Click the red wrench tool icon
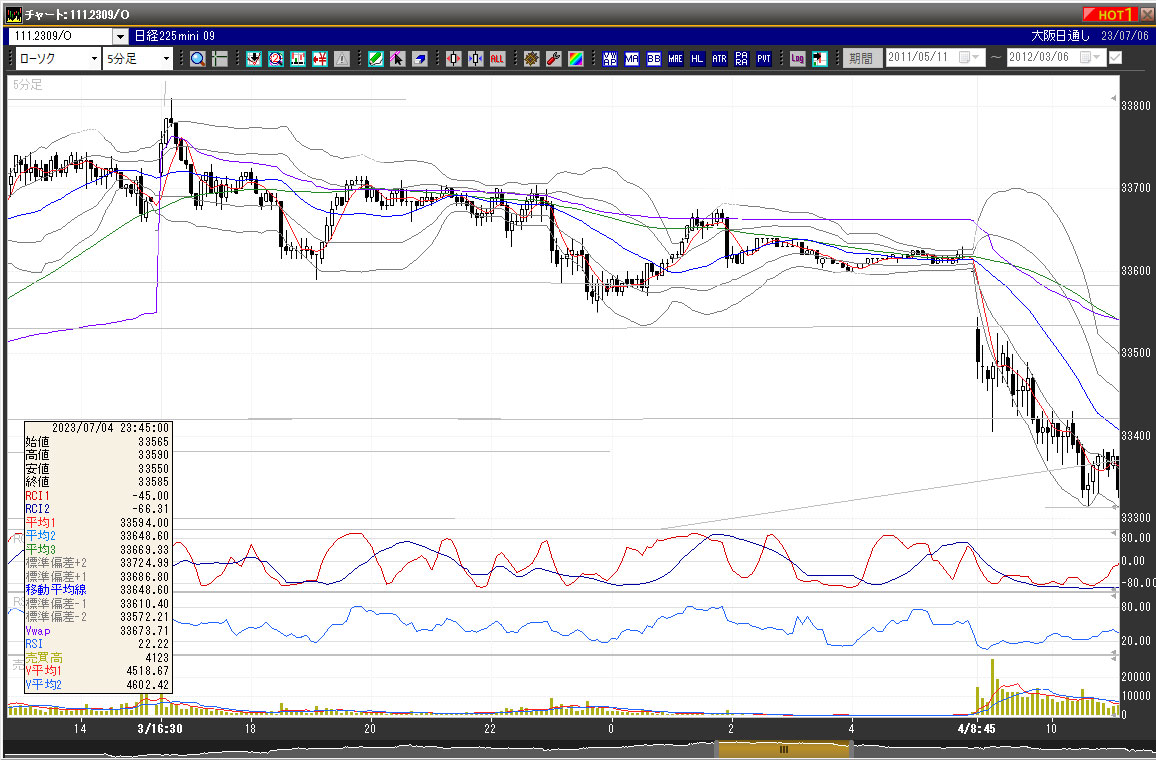 point(554,59)
